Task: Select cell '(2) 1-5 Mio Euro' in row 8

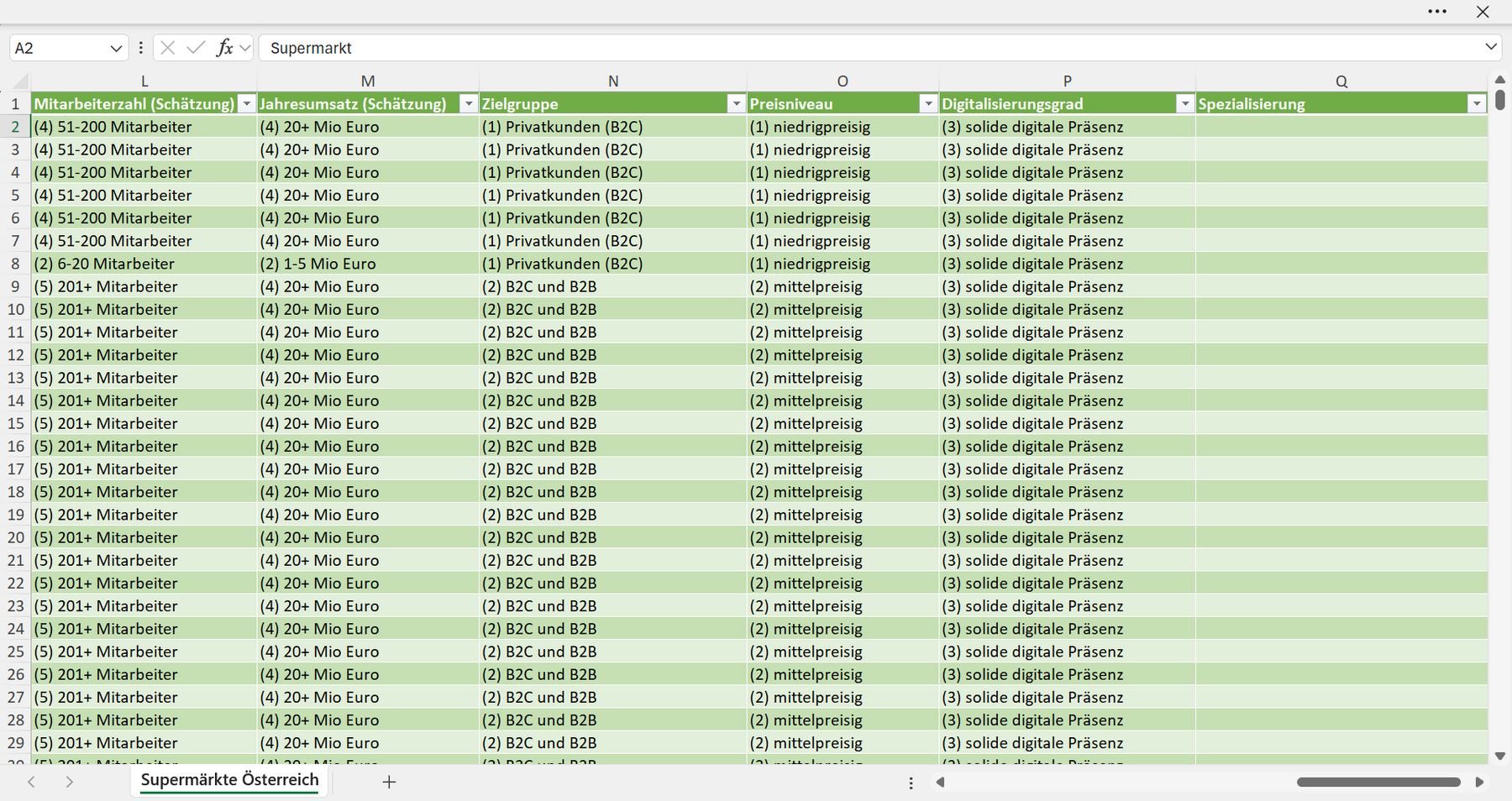Action: 368,264
